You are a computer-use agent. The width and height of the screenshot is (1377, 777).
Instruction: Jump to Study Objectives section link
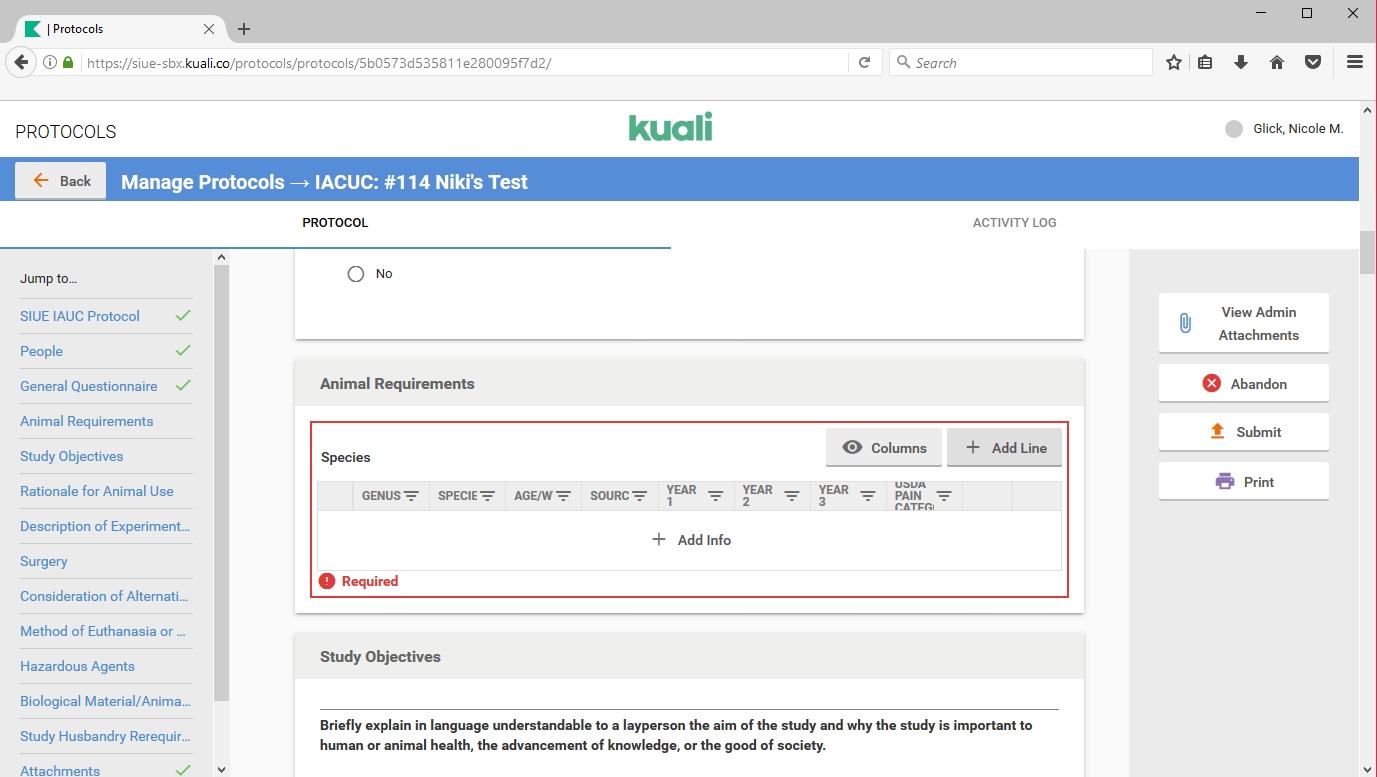click(72, 456)
